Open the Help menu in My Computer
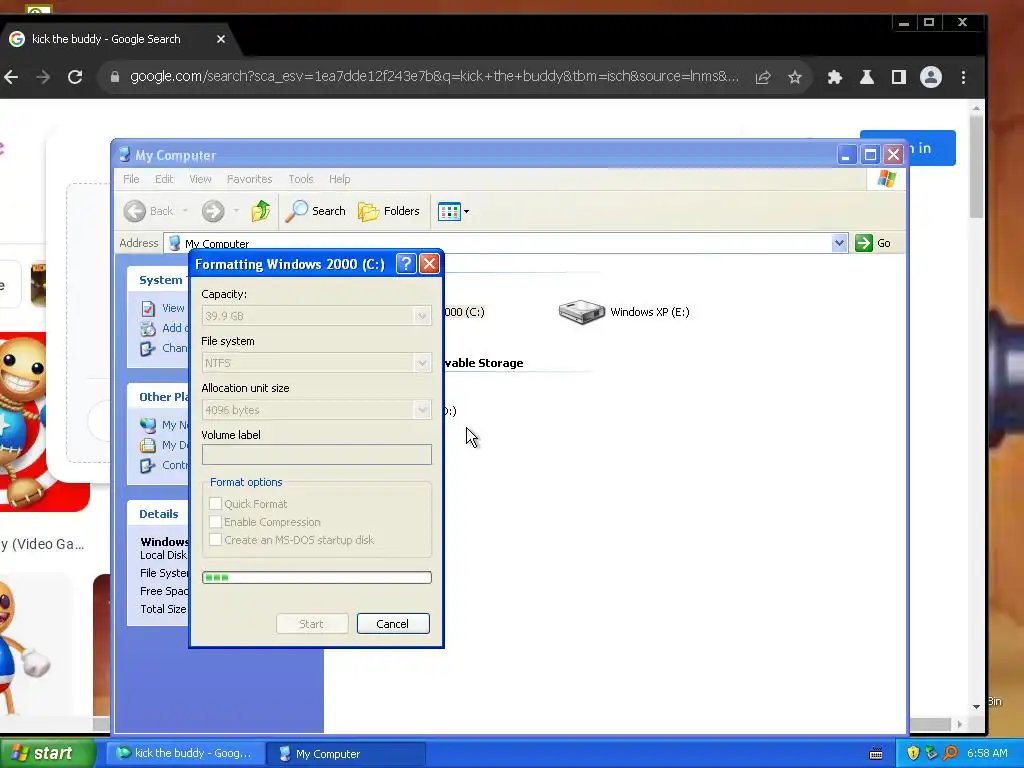Viewport: 1024px width, 768px height. 340,179
